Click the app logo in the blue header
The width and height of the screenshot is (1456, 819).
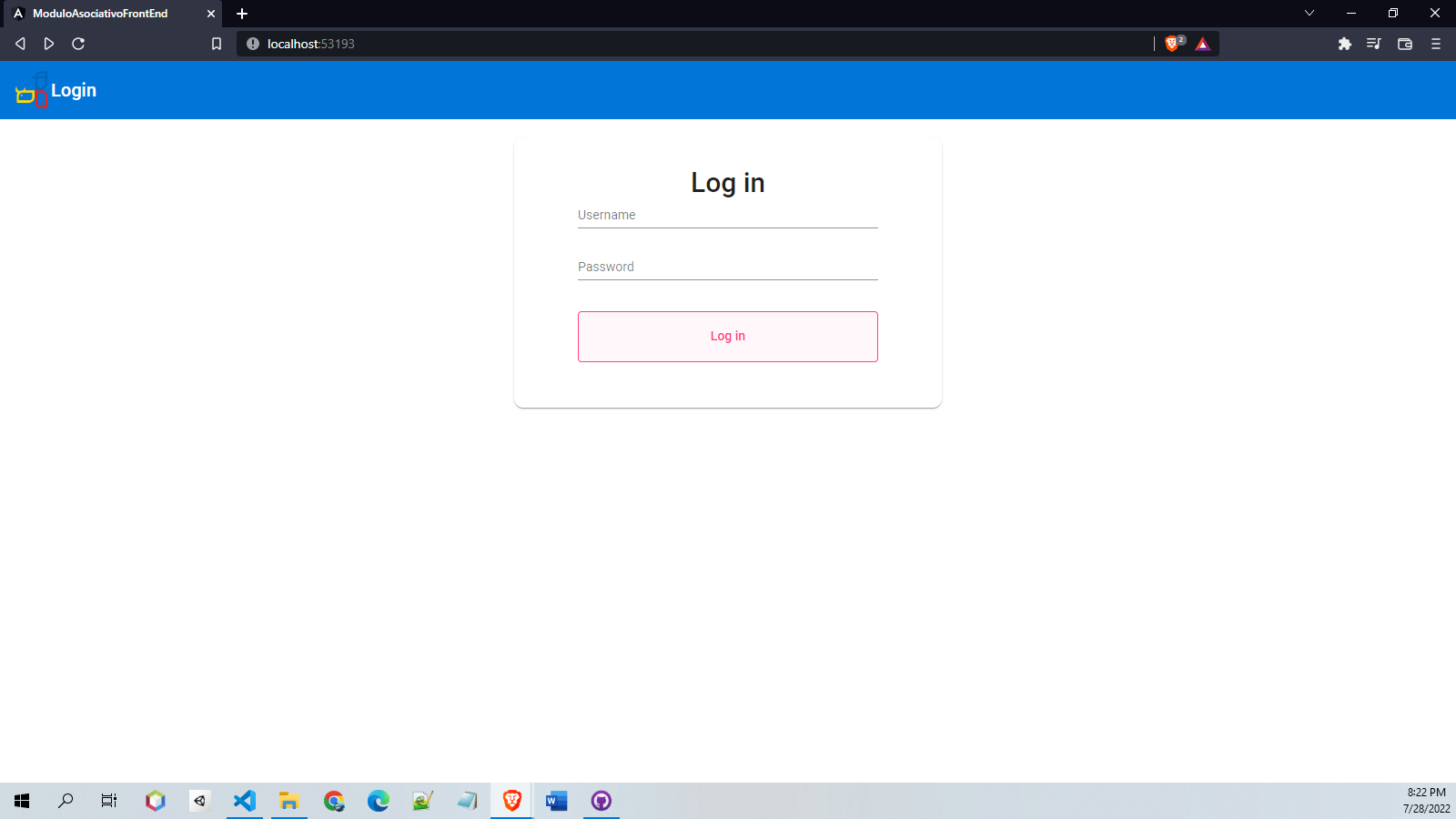[32, 90]
